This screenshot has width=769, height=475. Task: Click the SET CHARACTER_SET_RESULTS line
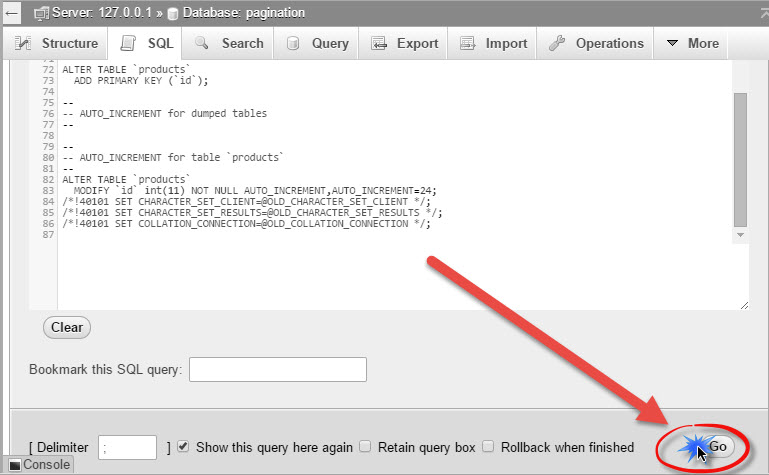tap(252, 213)
